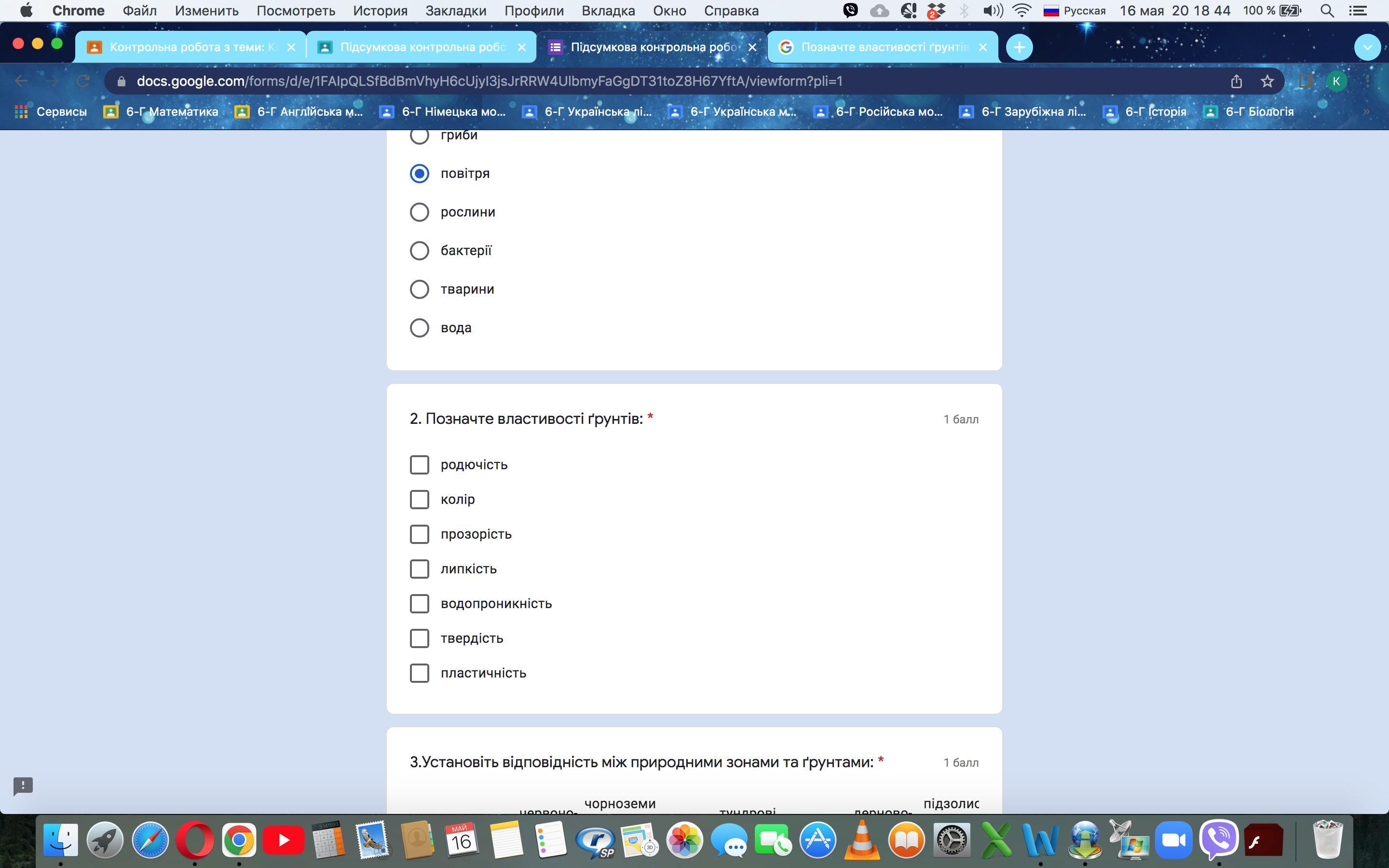
Task: Expand hidden bookmarks overflow chevron
Action: (x=1366, y=111)
